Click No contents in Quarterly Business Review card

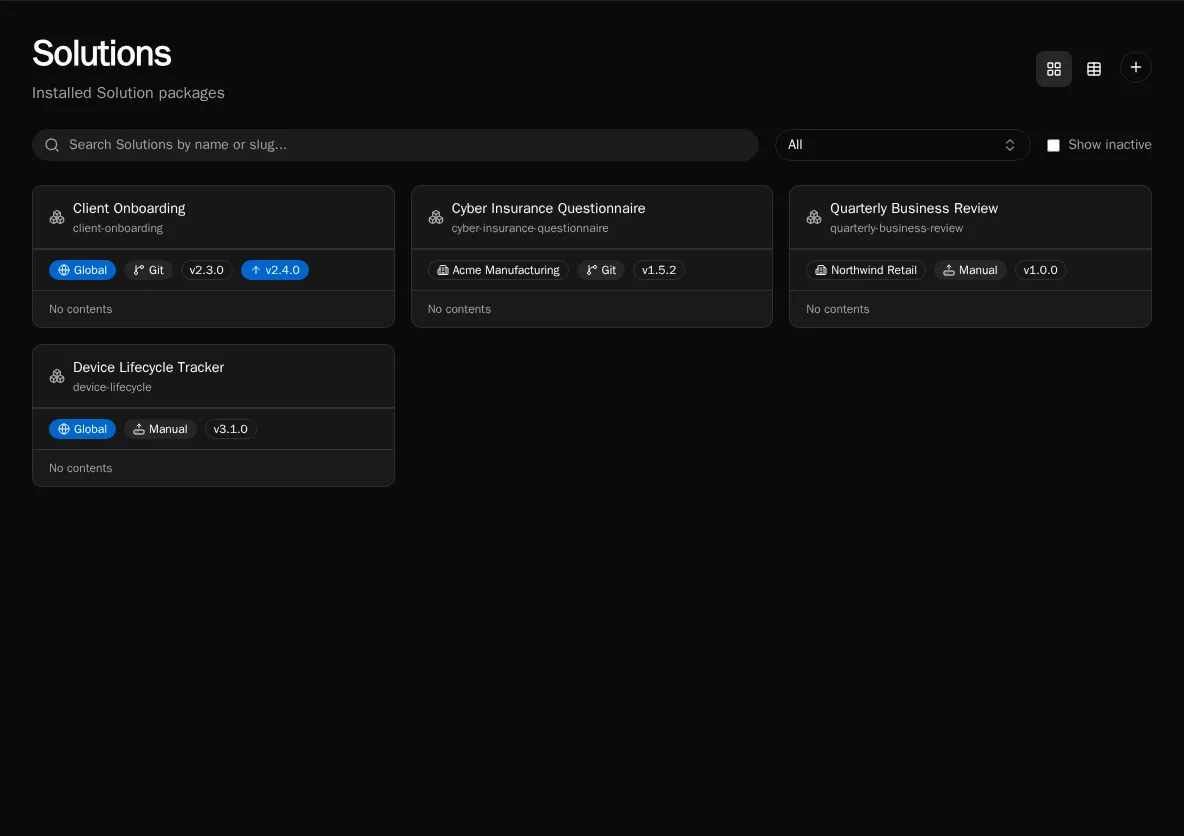click(x=837, y=309)
